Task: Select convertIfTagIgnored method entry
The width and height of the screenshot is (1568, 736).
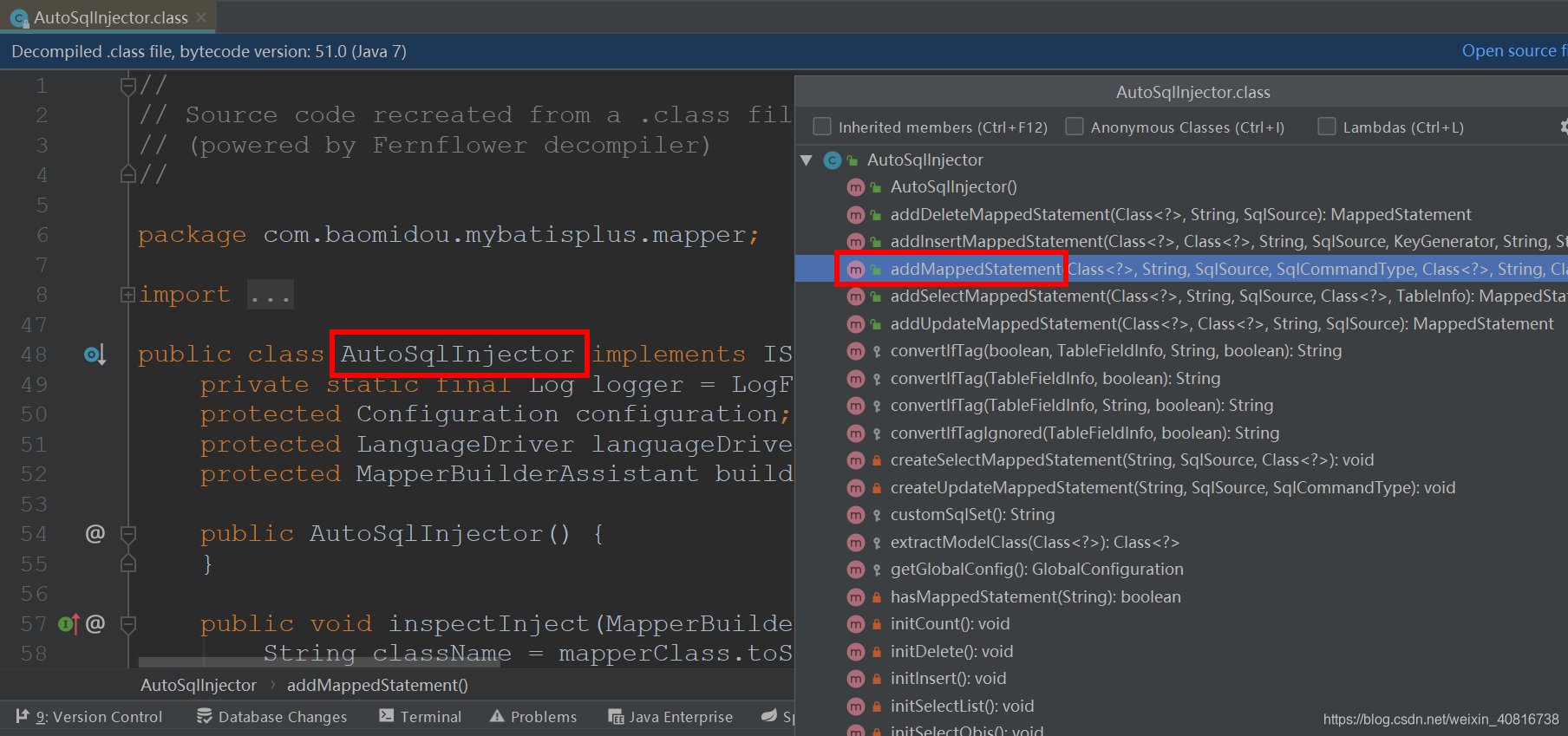Action: pos(1085,433)
